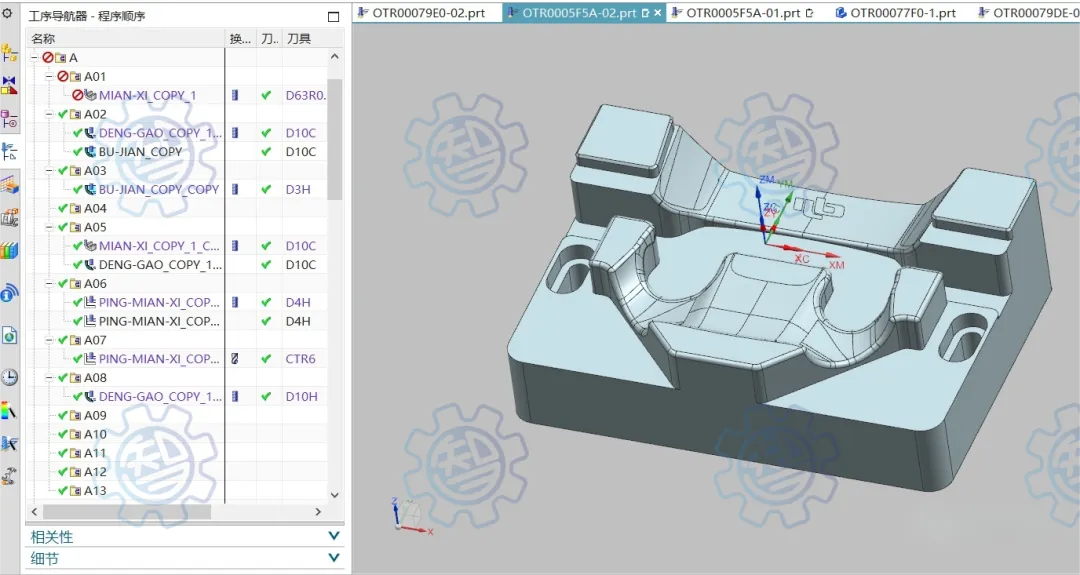
Task: Click tool change icon in D10H row
Action: pos(235,396)
